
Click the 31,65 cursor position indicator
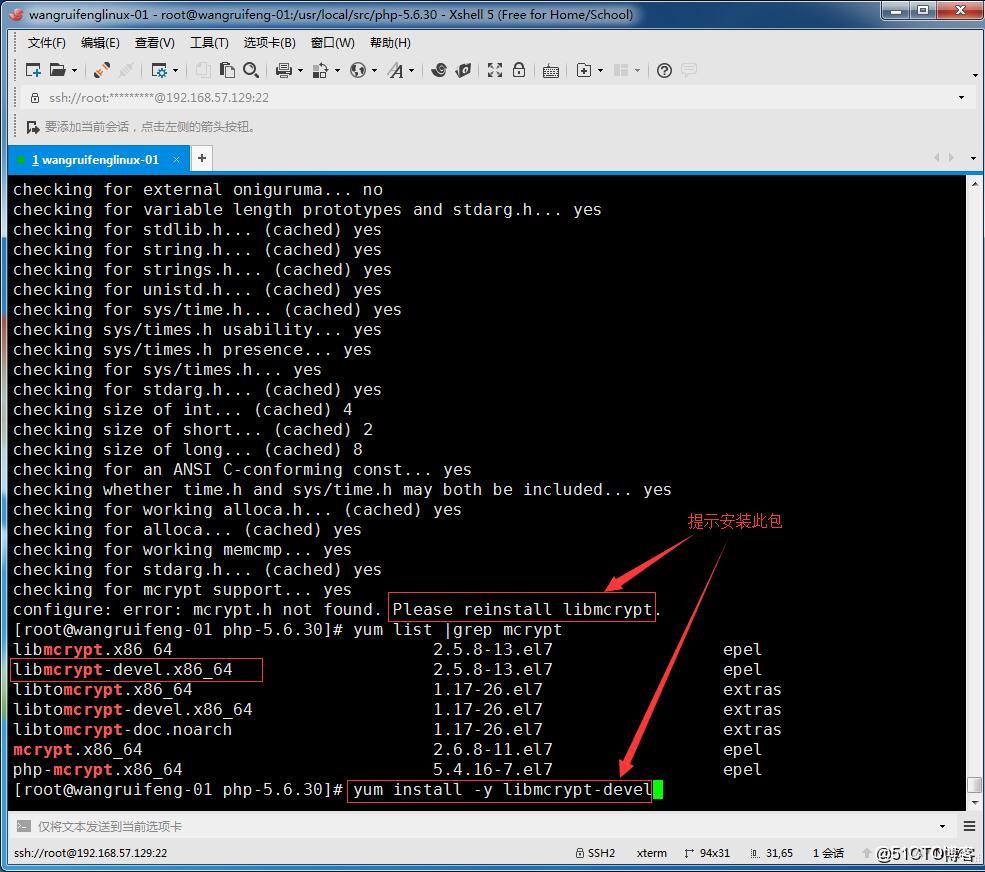pyautogui.click(x=772, y=853)
